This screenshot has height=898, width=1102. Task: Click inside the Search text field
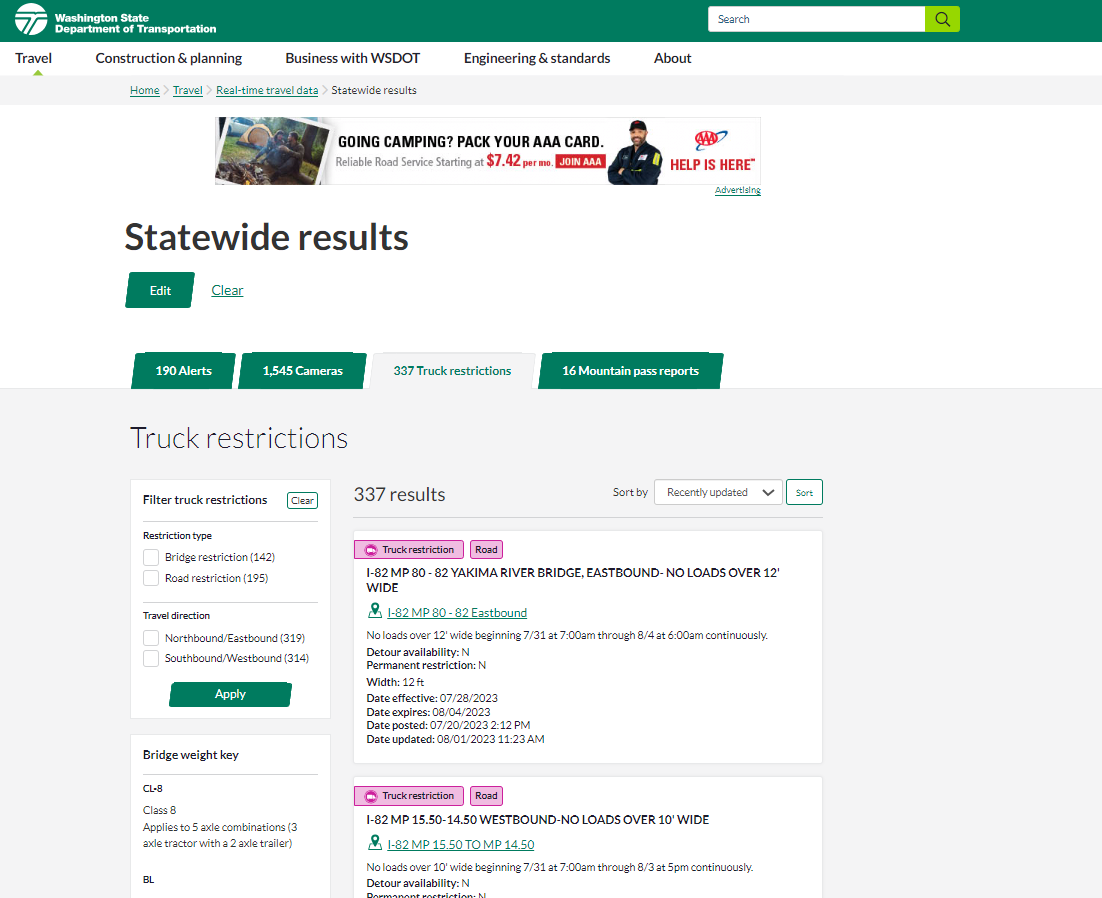[815, 19]
